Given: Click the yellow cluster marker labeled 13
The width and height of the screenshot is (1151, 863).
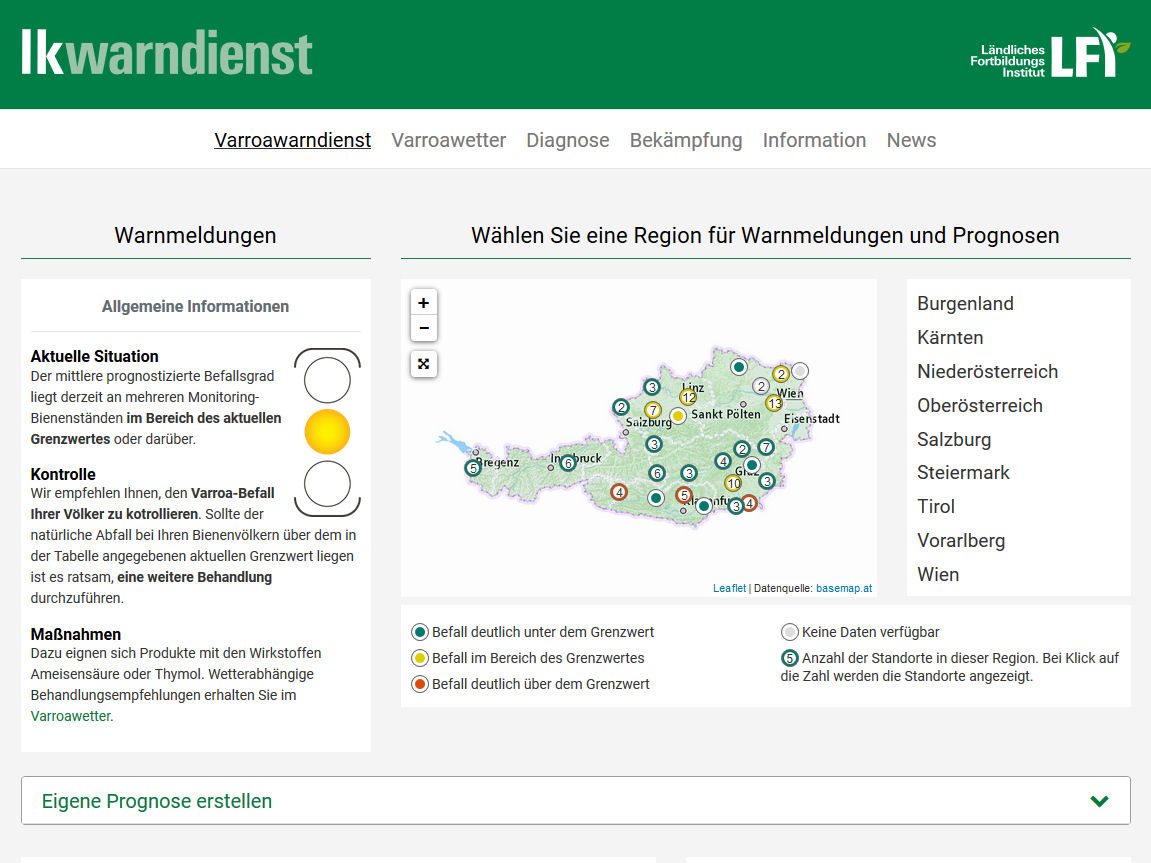Looking at the screenshot, I should 774,403.
